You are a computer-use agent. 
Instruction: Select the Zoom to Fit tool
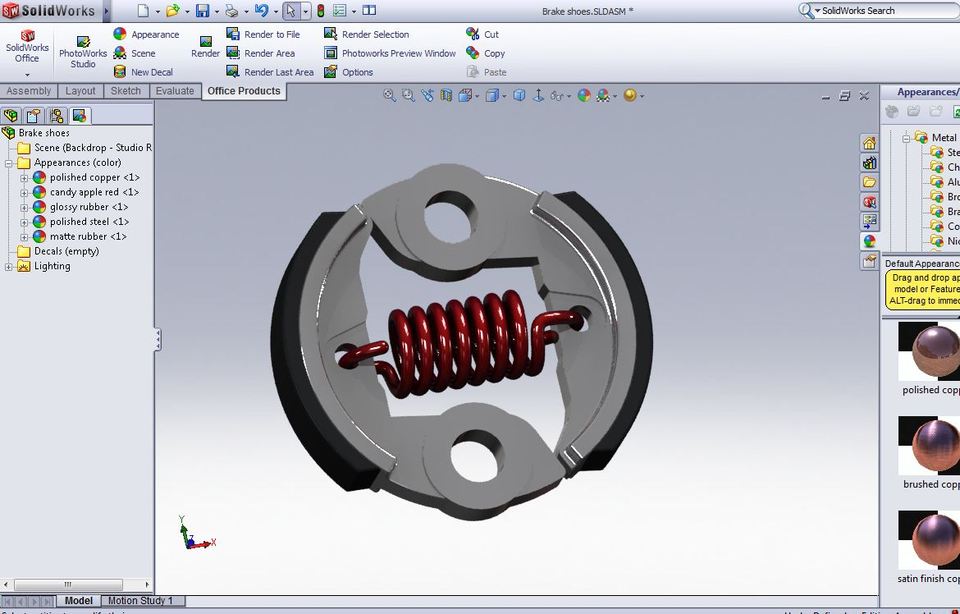[x=388, y=95]
